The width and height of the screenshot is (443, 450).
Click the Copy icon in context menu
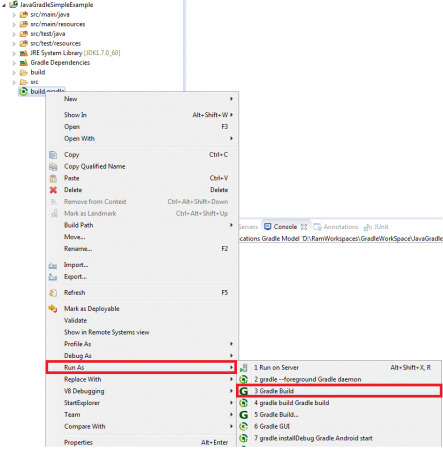pyautogui.click(x=53, y=155)
